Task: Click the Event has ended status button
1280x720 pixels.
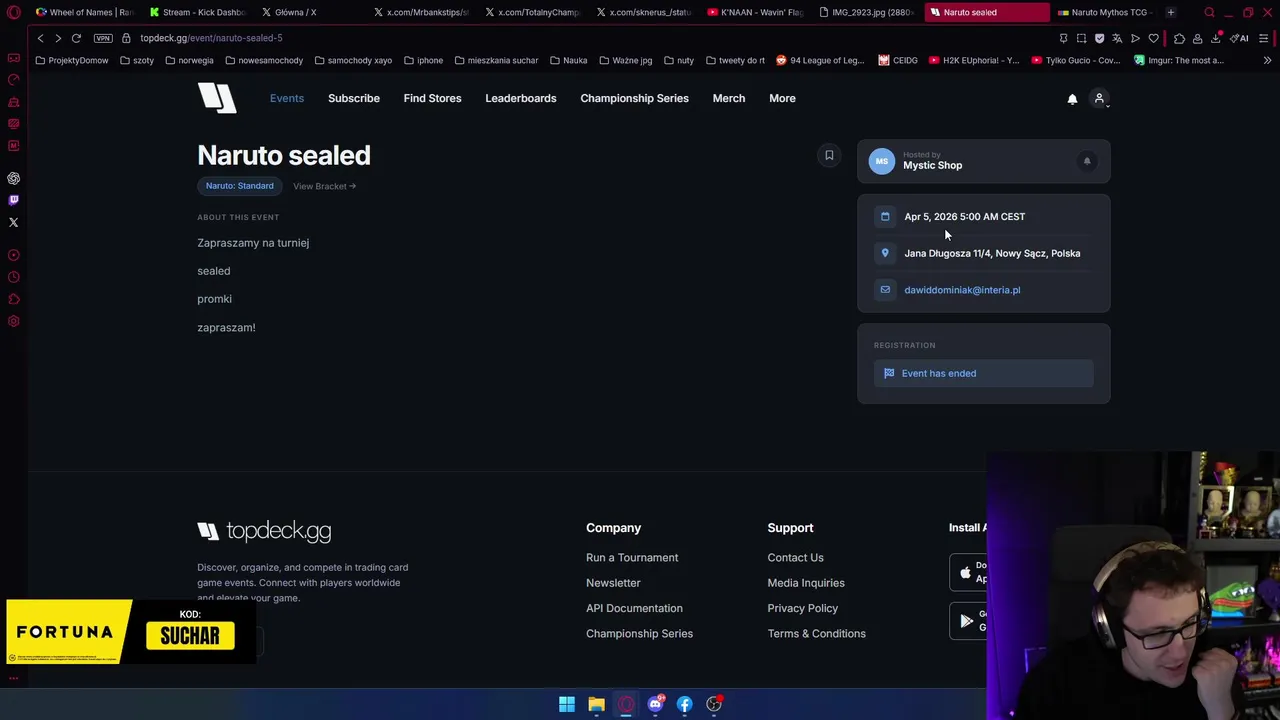Action: tap(984, 373)
